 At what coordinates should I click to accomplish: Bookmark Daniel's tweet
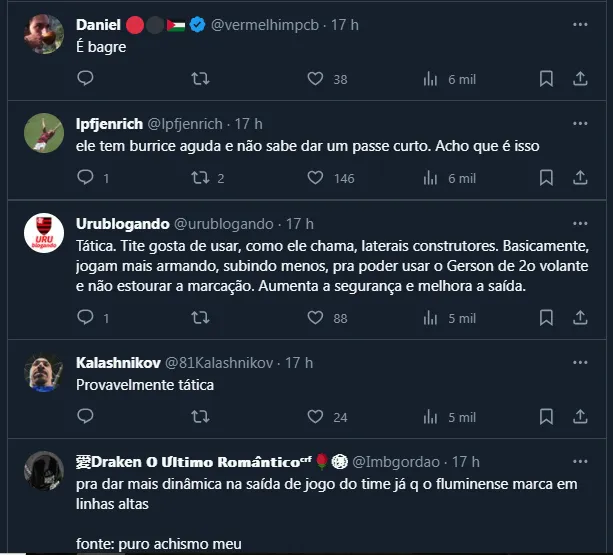546,78
